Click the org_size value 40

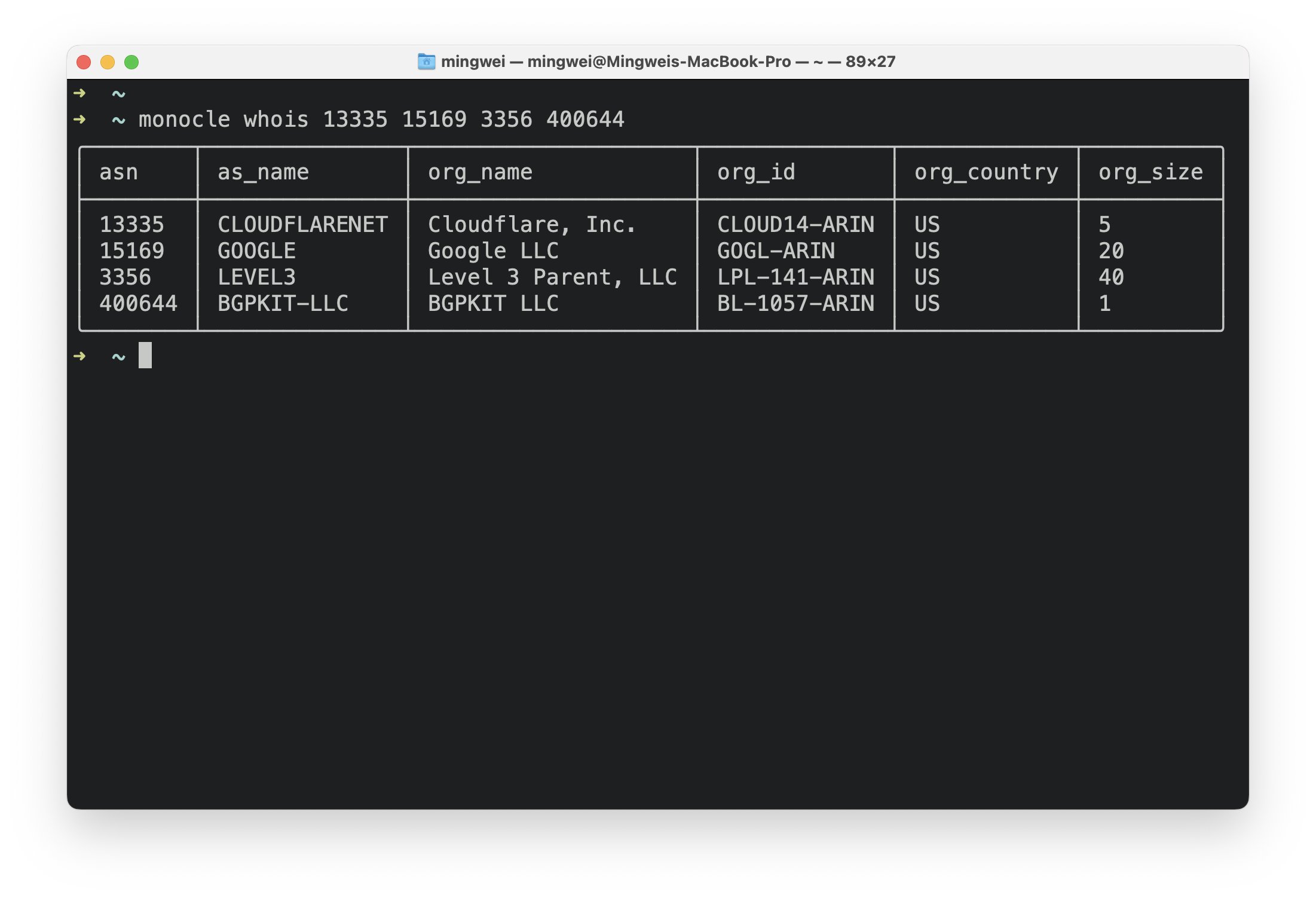(x=1111, y=277)
